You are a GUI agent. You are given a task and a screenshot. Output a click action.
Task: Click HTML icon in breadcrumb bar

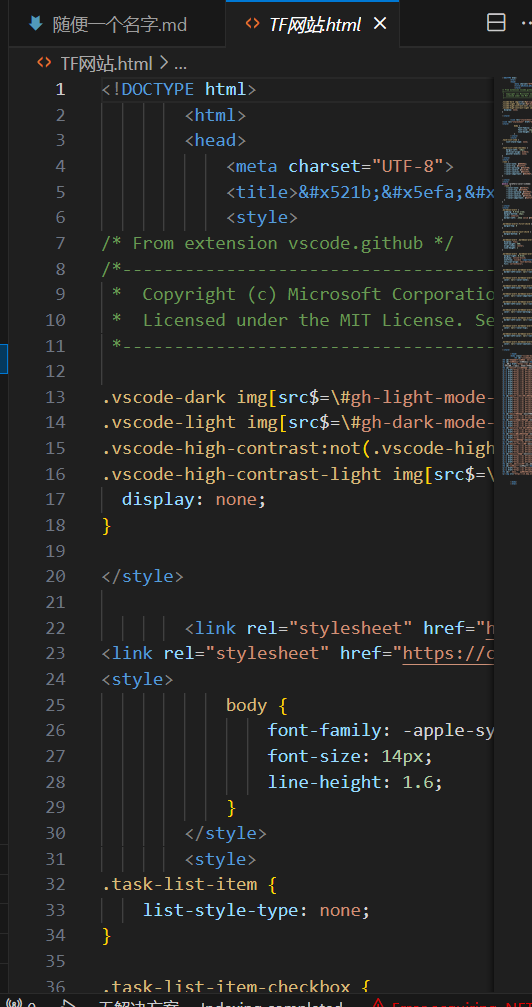44,63
